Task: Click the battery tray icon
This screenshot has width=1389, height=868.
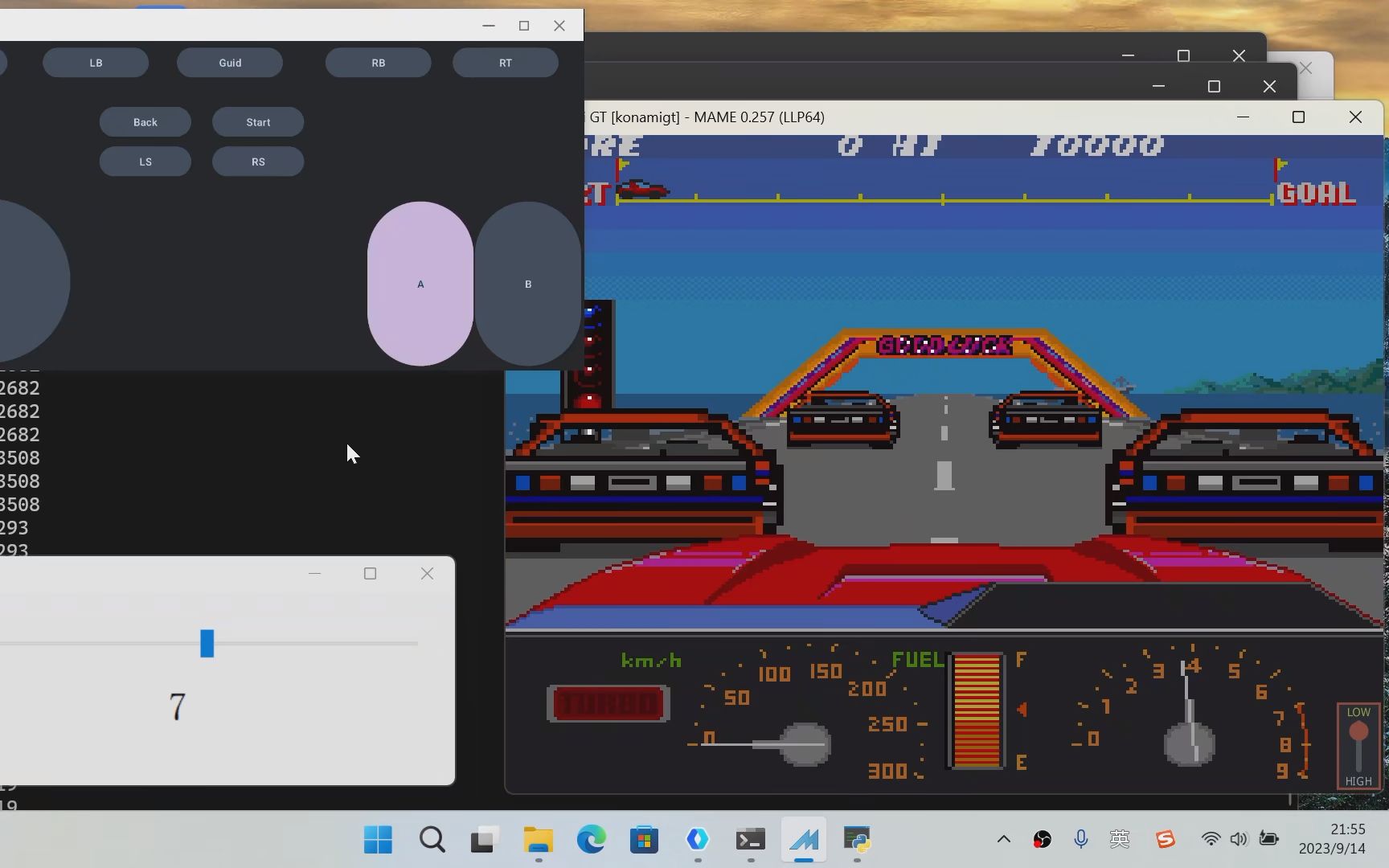Action: tap(1269, 839)
